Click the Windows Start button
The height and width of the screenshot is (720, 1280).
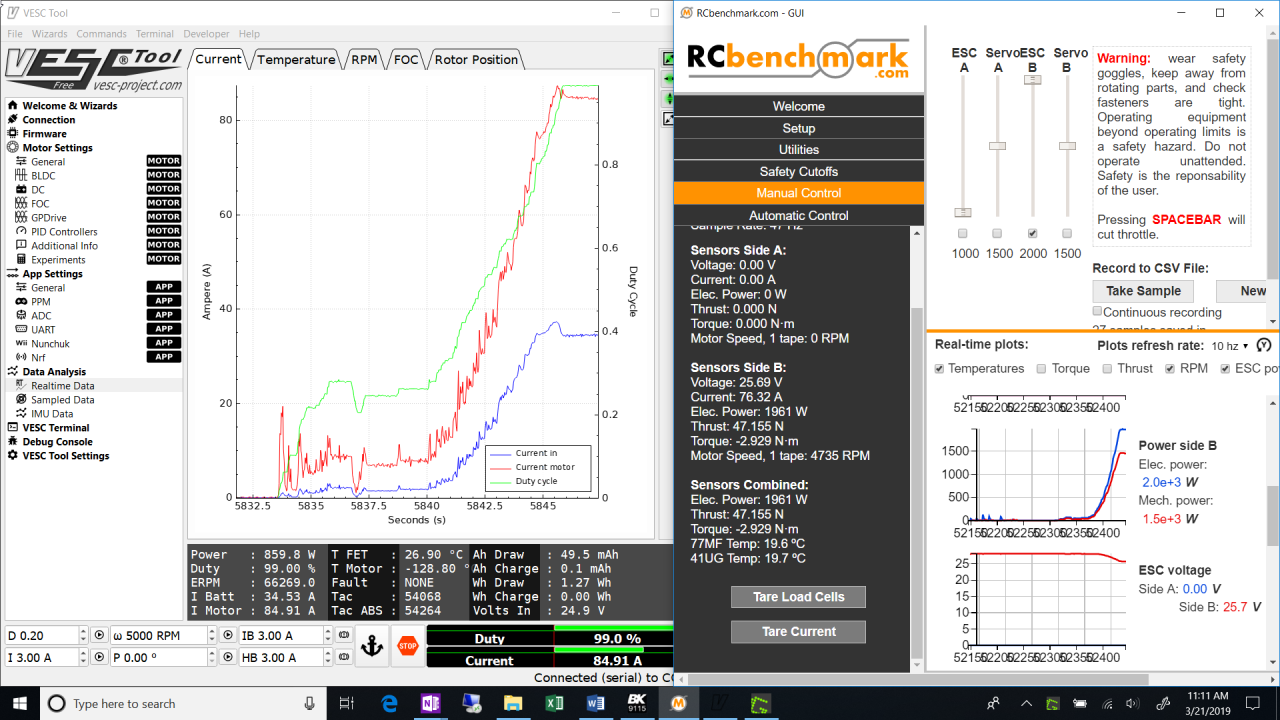point(20,703)
